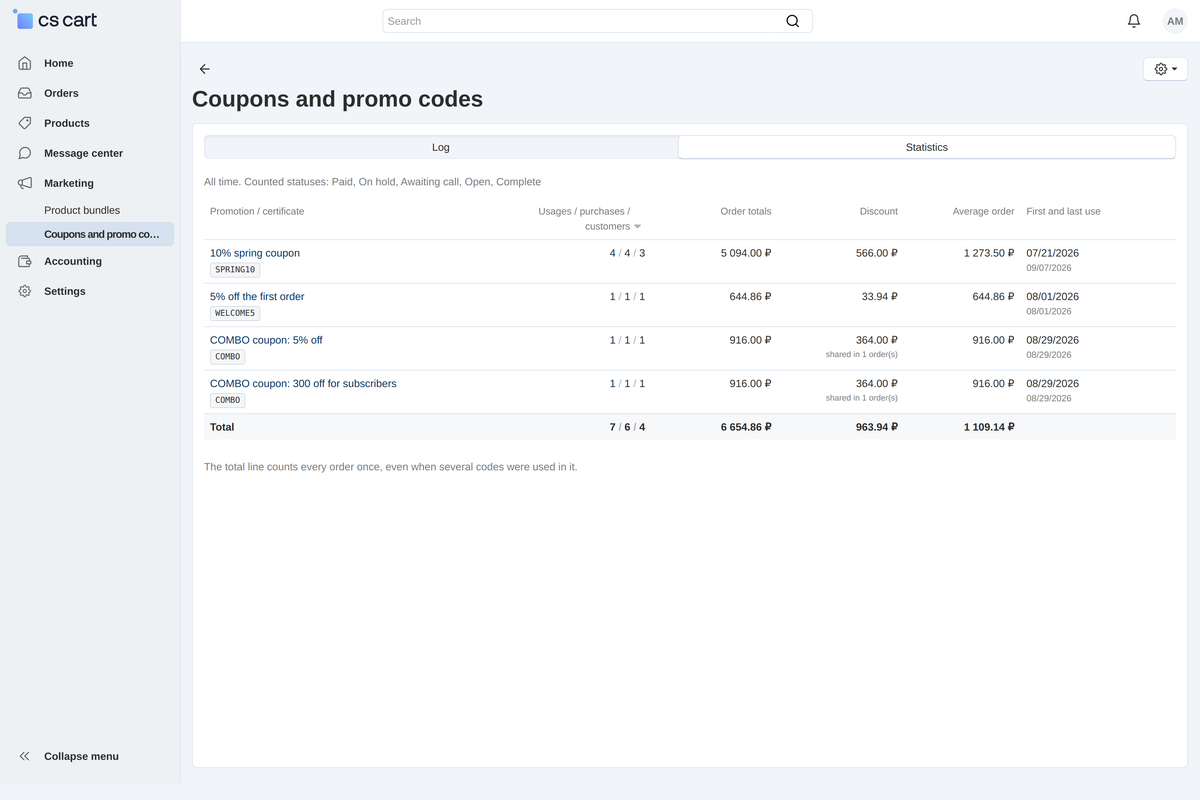
Task: Click average order 1 273.50 ₽
Action: (989, 253)
